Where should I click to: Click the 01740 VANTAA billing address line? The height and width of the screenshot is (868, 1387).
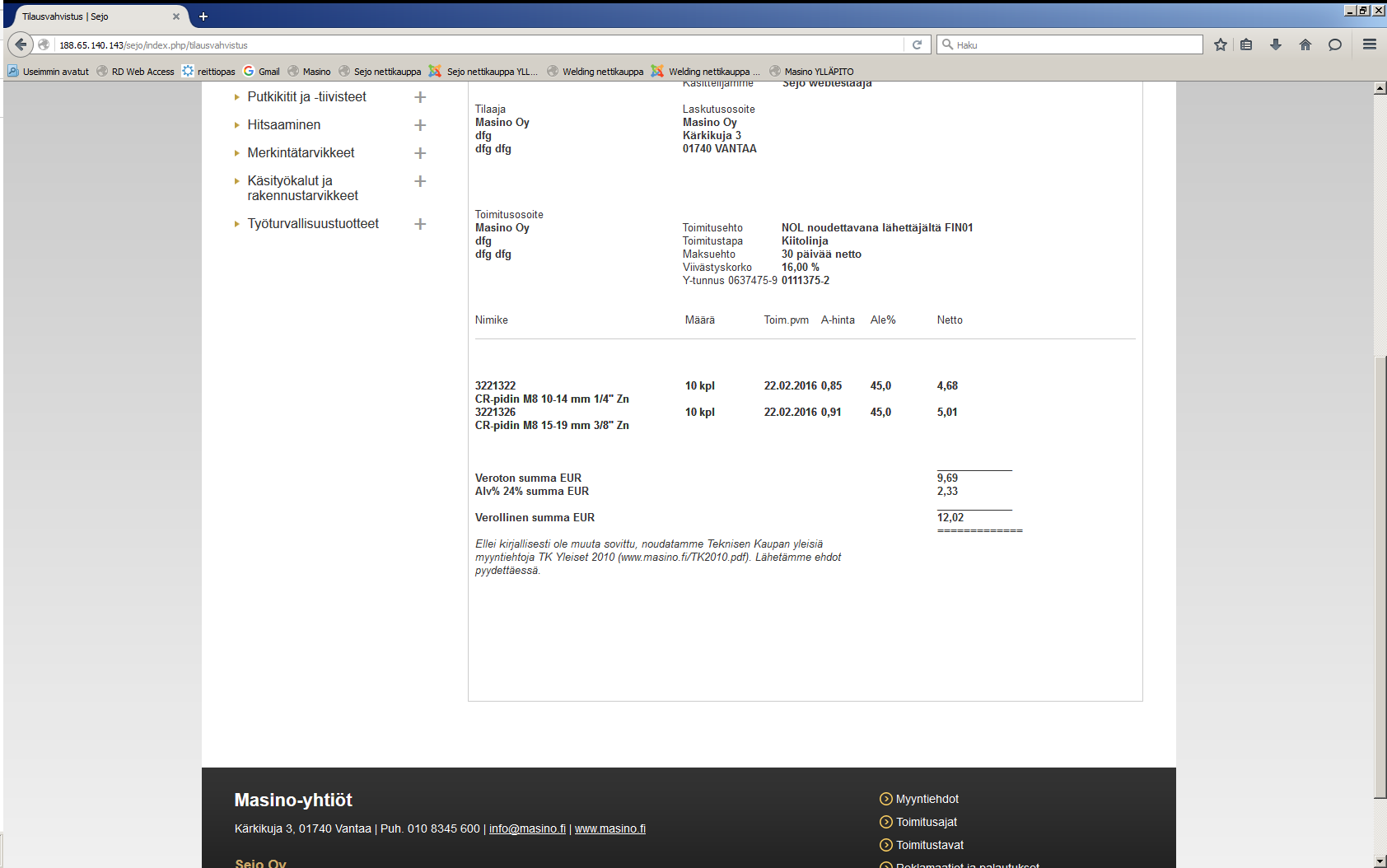click(x=720, y=148)
